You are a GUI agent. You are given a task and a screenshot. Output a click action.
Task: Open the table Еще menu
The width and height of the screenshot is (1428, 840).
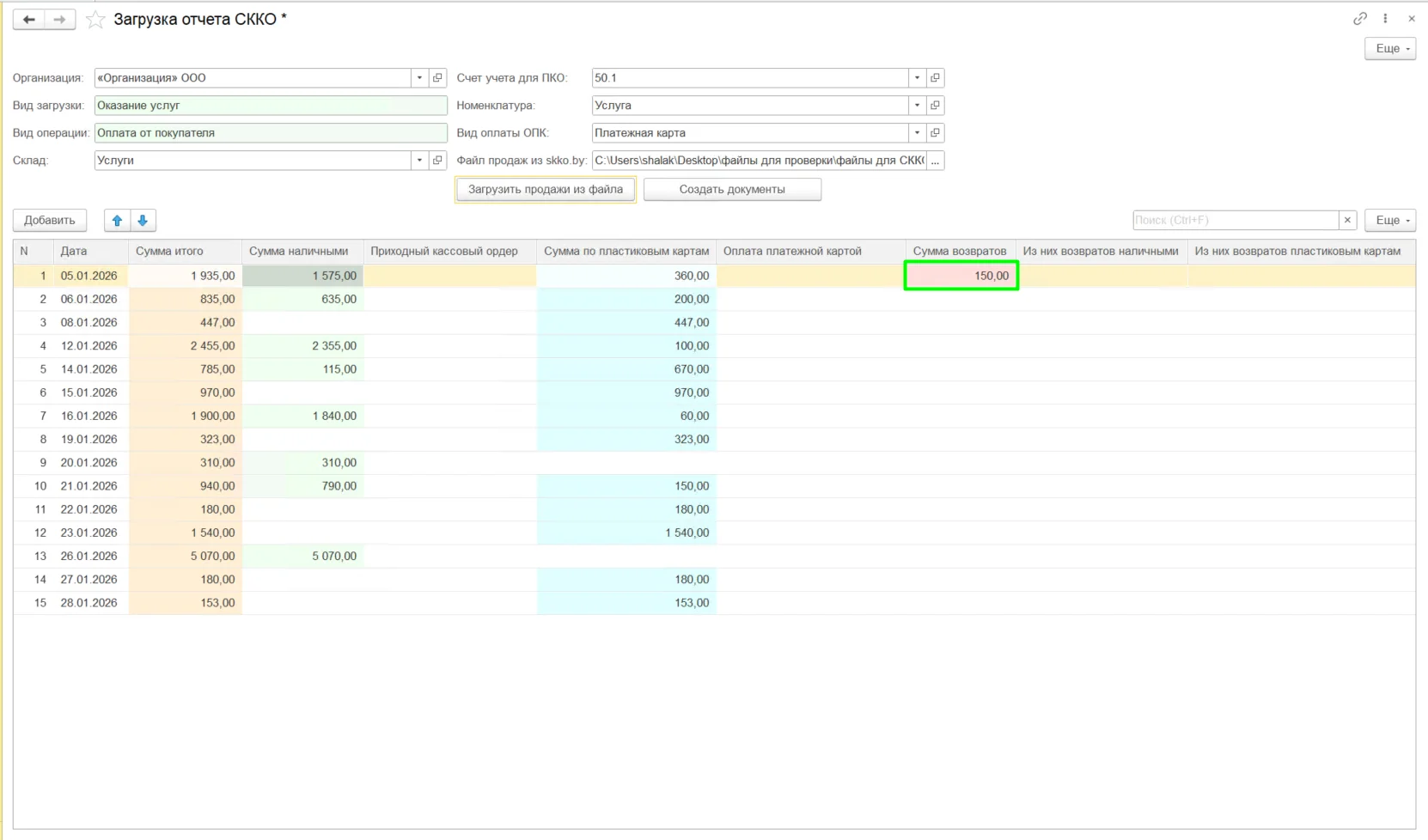(1390, 221)
